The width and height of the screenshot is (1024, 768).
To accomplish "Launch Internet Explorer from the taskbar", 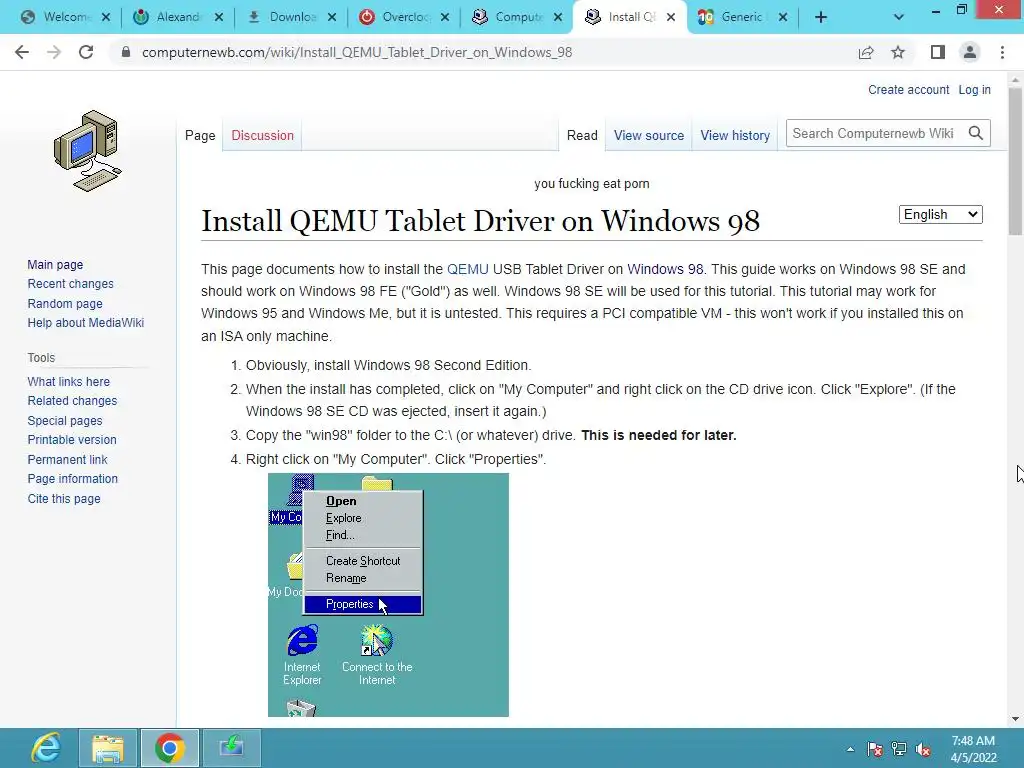I will (46, 748).
